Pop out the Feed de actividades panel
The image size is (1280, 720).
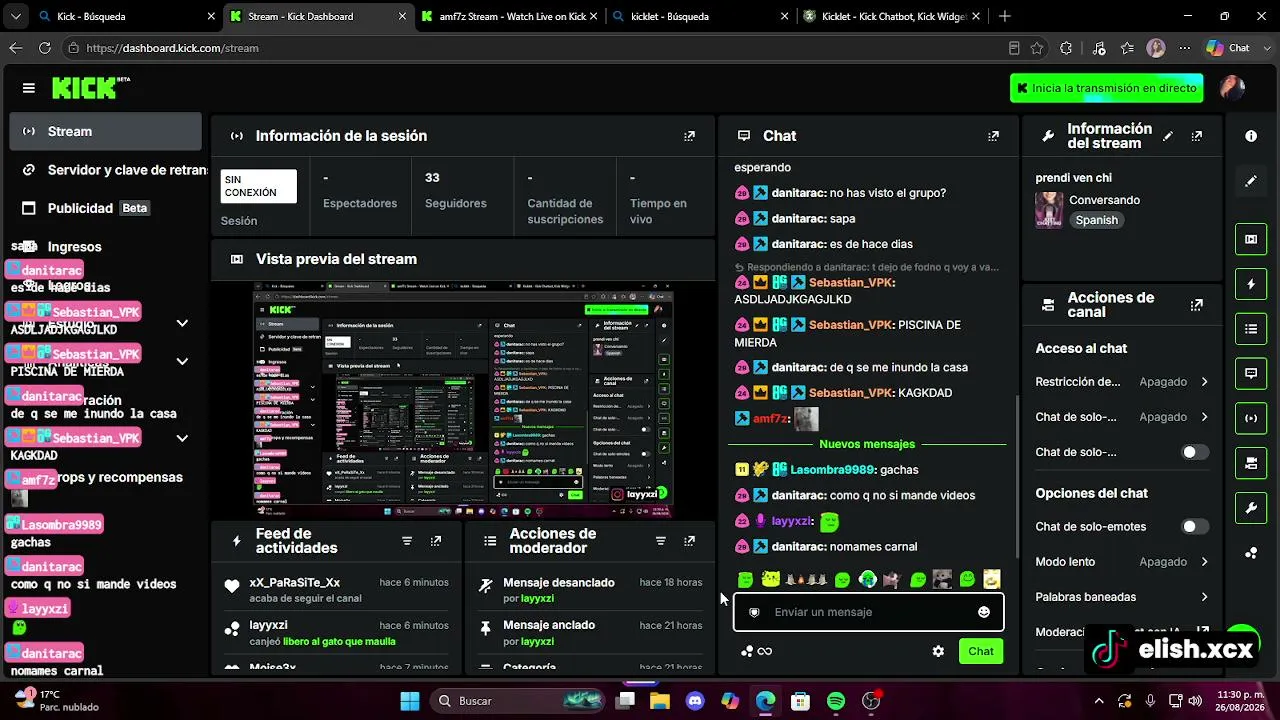point(436,541)
